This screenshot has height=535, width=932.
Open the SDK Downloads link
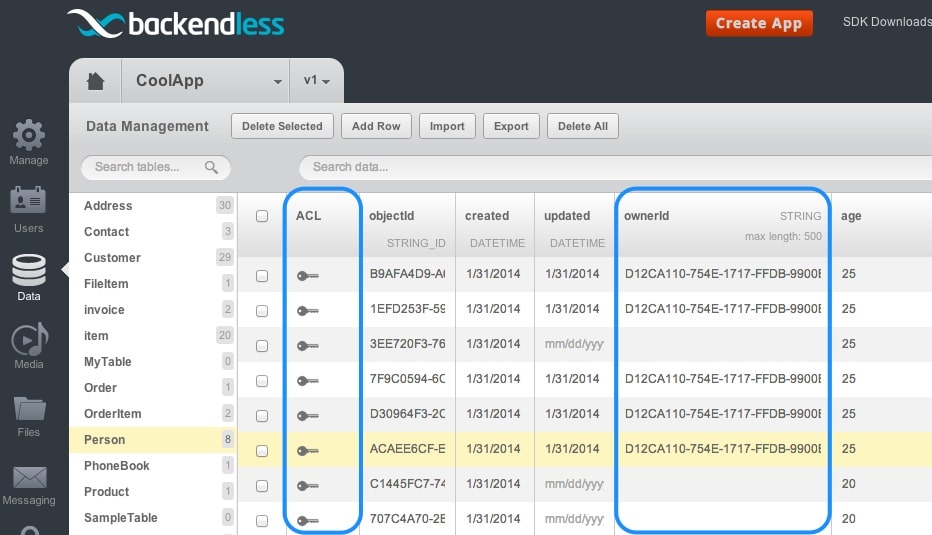pos(887,22)
